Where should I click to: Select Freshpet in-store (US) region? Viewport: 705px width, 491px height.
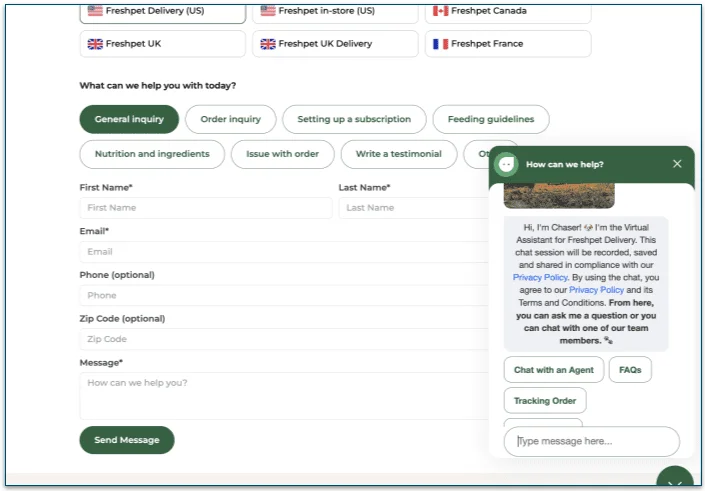coord(335,13)
